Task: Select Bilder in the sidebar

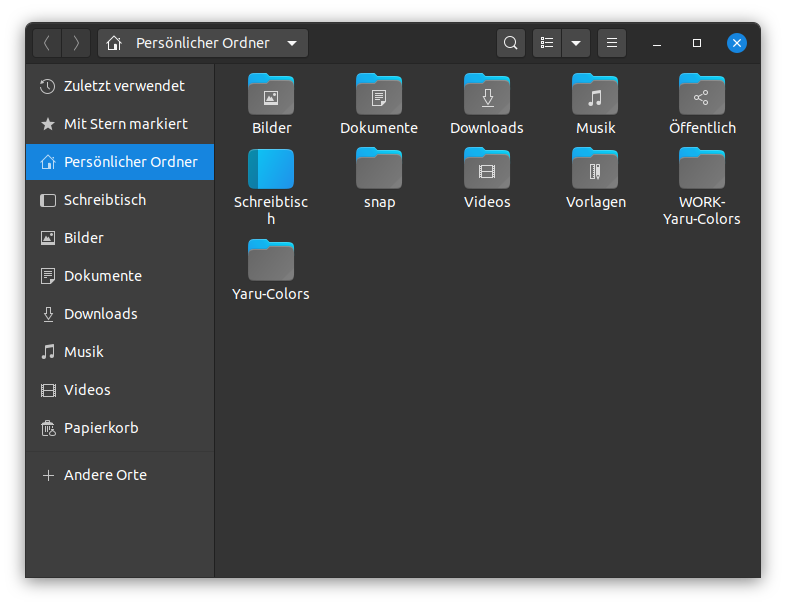Action: pos(120,238)
